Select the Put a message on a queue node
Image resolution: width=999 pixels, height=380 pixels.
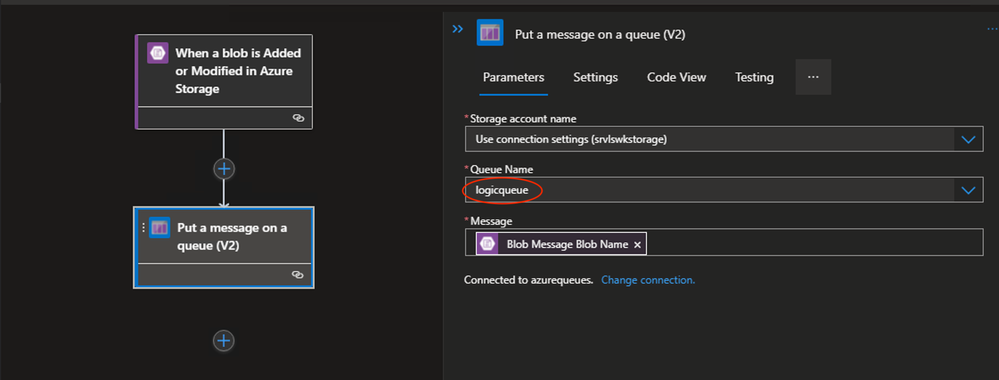click(224, 247)
